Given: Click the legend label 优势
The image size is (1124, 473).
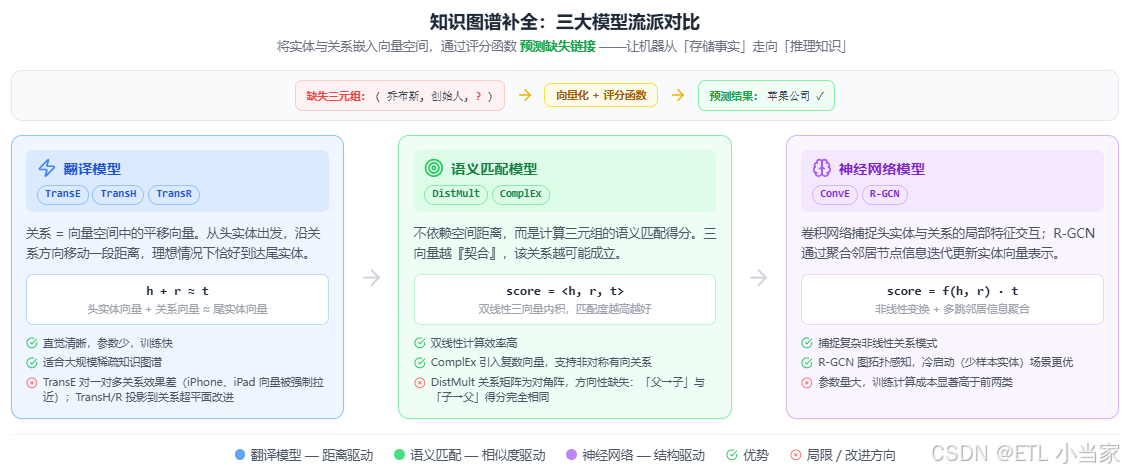Looking at the screenshot, I should point(756,455).
